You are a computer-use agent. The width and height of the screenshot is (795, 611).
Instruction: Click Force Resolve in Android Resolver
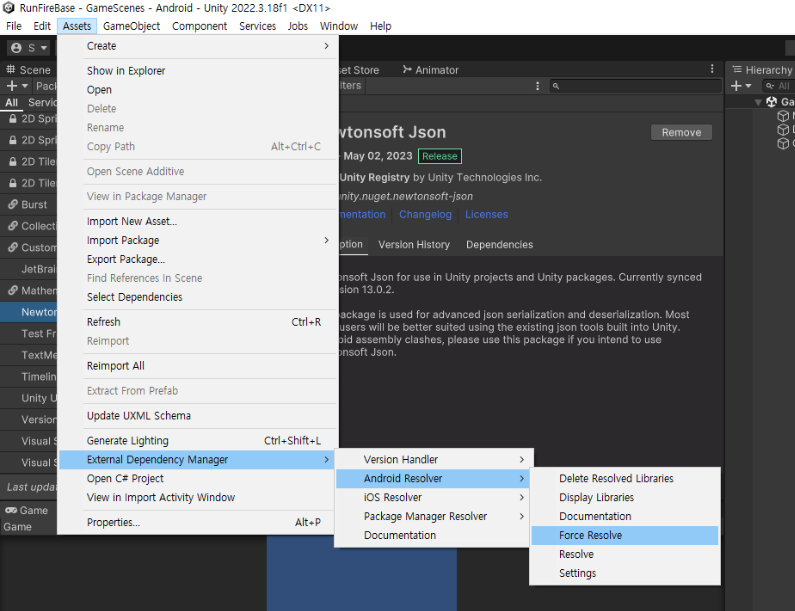(625, 535)
